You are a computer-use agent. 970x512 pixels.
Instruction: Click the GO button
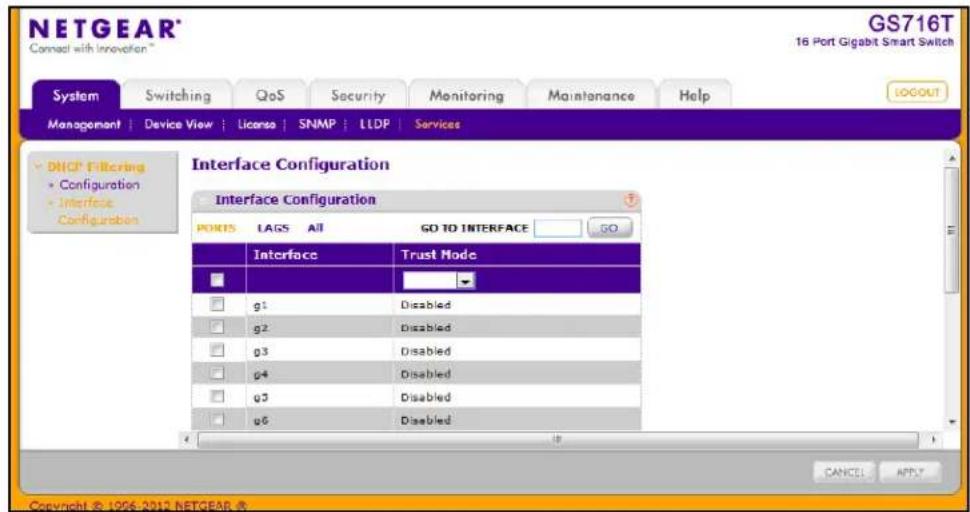(x=609, y=228)
